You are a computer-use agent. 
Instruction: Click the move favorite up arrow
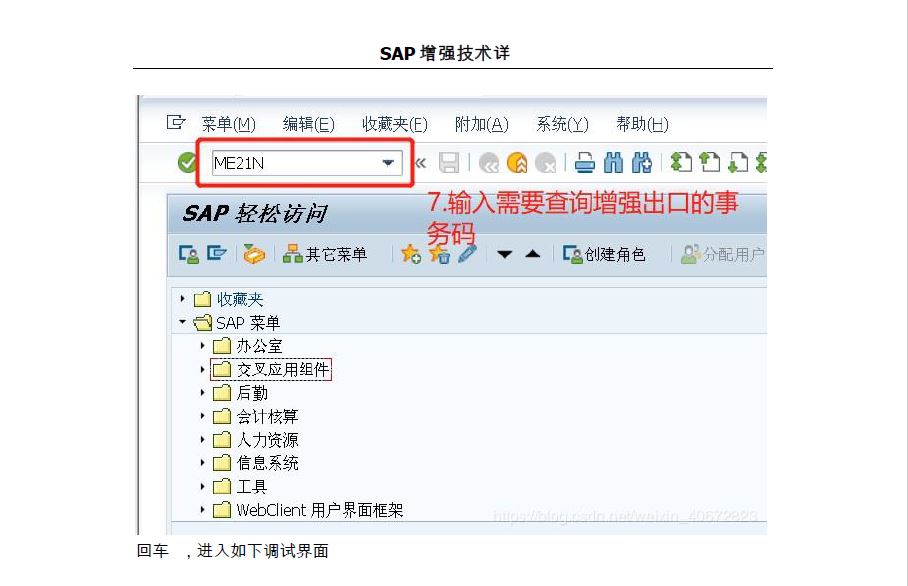click(x=533, y=254)
